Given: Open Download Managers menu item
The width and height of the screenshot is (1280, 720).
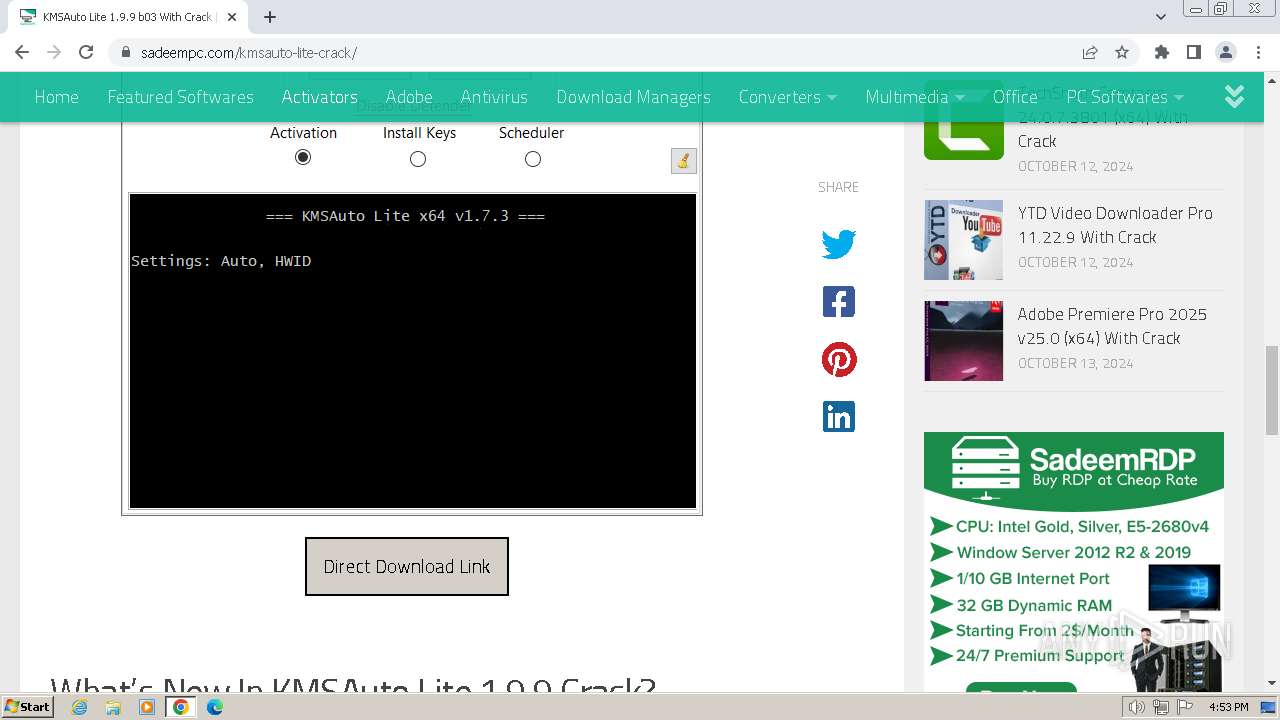Looking at the screenshot, I should (633, 97).
